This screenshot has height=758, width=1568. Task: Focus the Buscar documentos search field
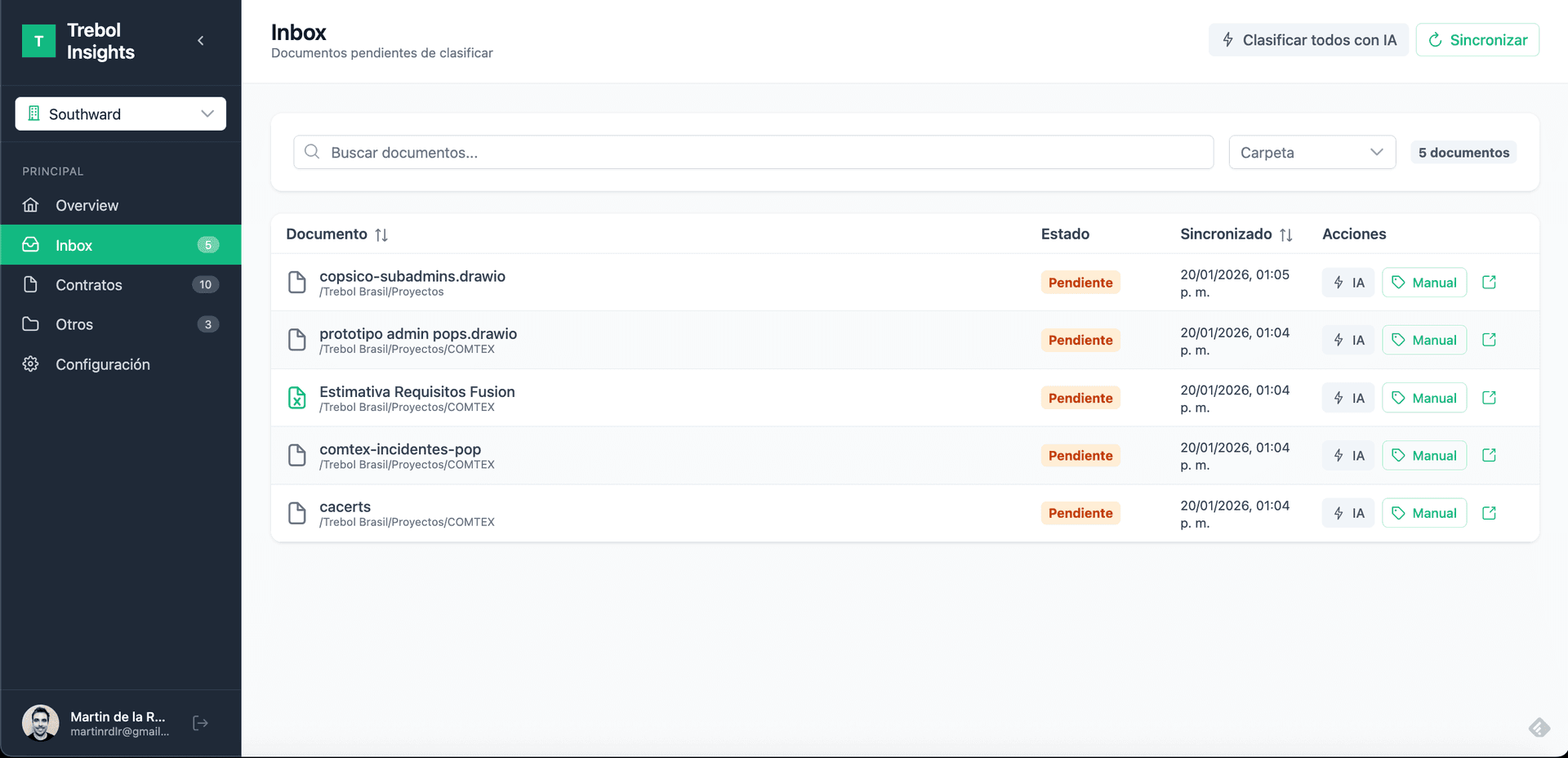point(753,153)
